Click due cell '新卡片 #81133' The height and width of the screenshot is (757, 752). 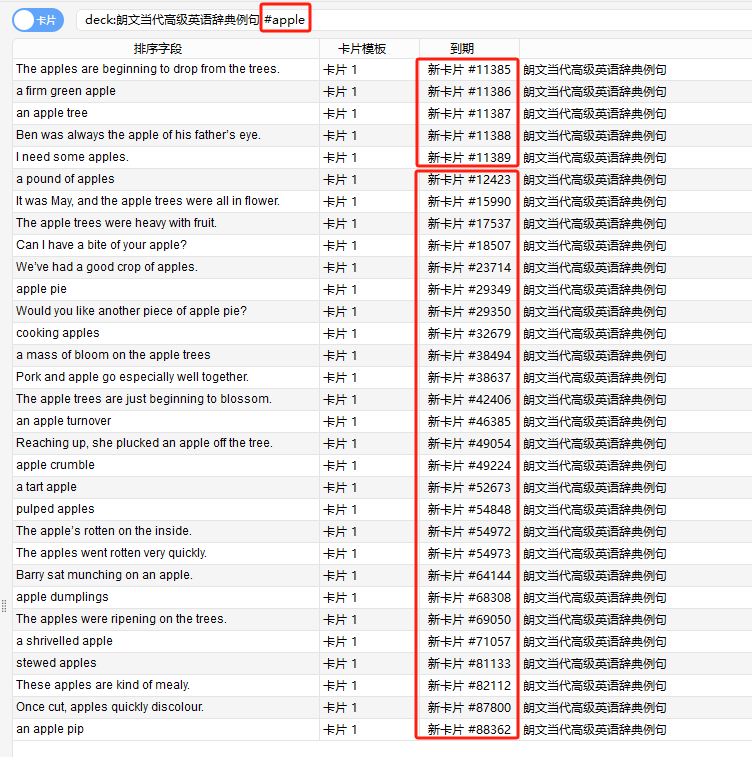pos(469,663)
